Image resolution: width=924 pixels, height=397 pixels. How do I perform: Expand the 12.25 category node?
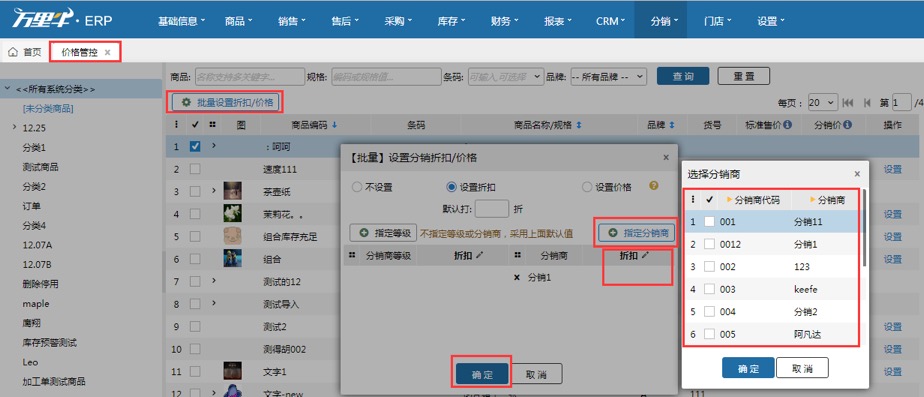14,127
